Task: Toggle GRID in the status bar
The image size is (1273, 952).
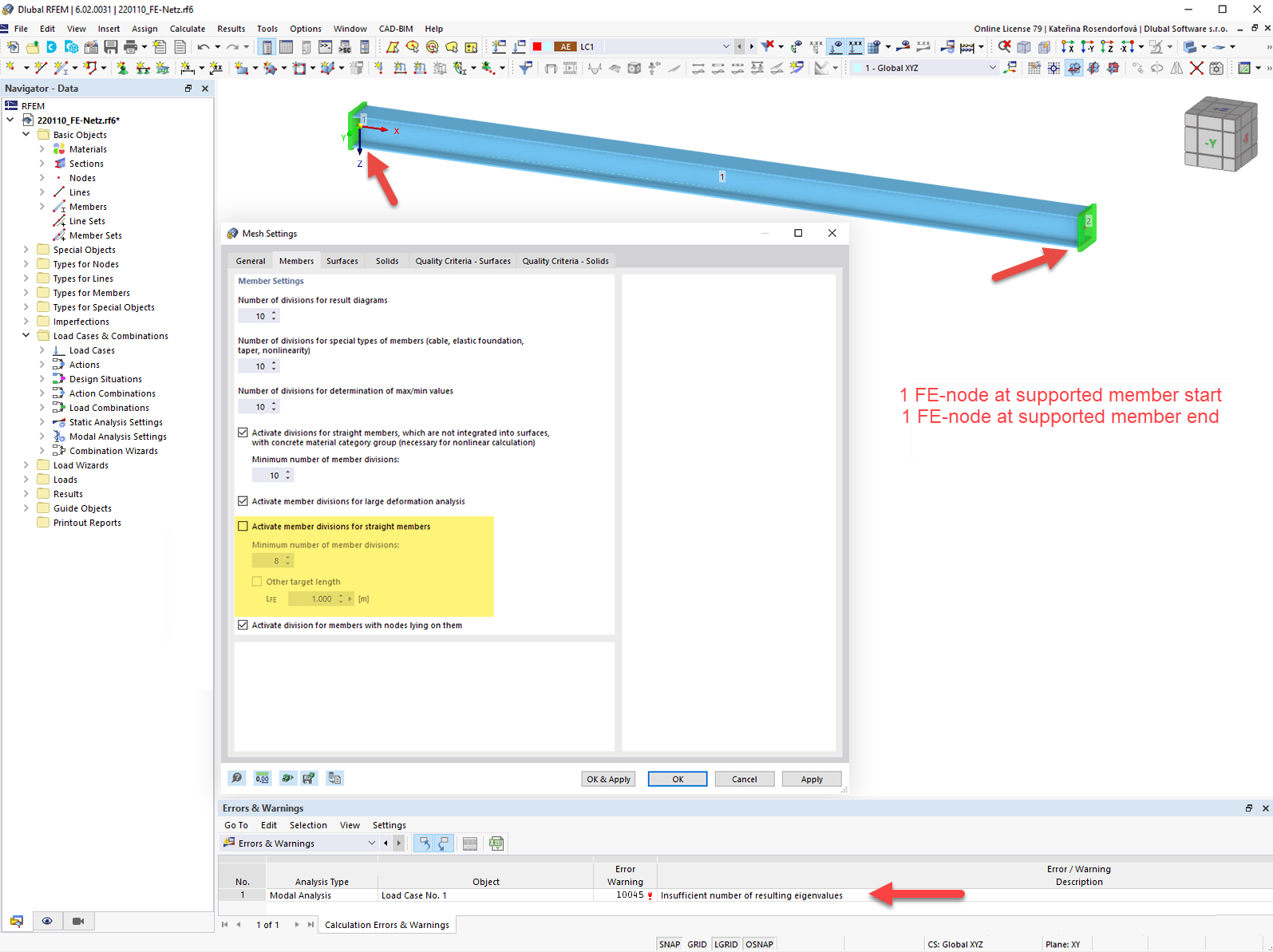Action: pos(698,945)
